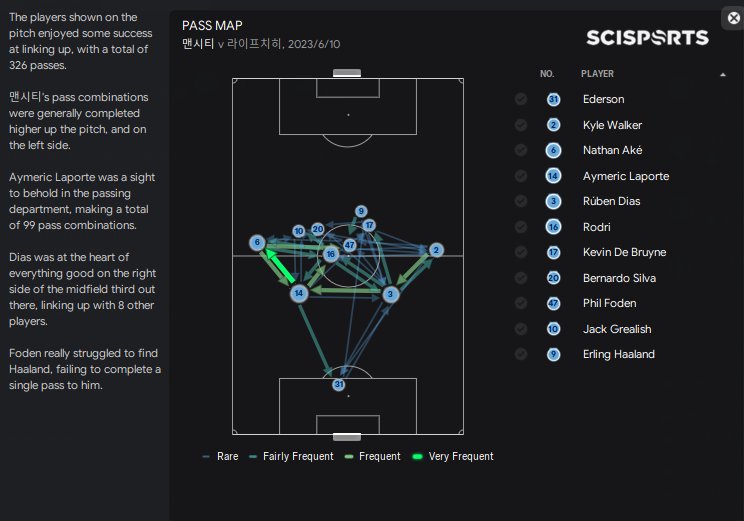Toggle the checkmark beside Kevin De Bruyne
The width and height of the screenshot is (744, 521).
pyautogui.click(x=521, y=252)
